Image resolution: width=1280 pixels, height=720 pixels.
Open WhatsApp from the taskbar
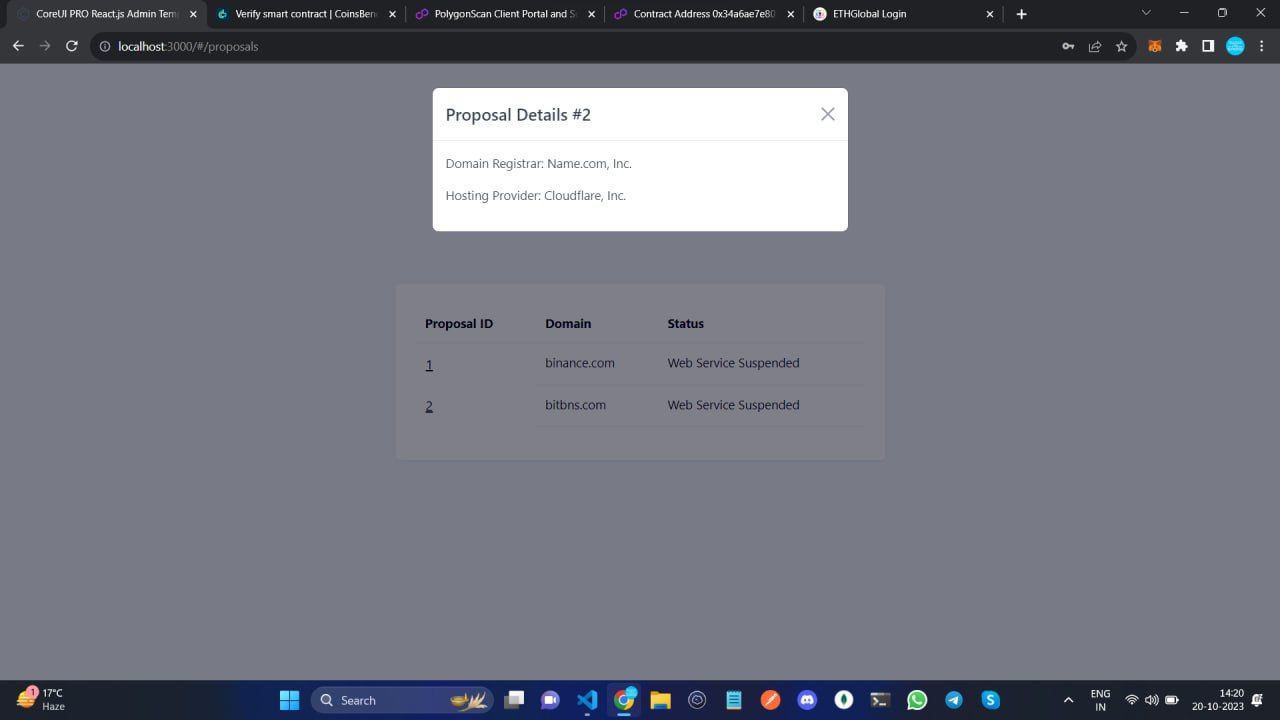[x=917, y=700]
